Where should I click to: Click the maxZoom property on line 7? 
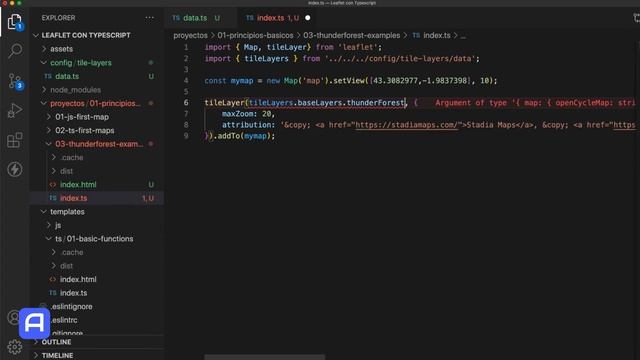click(x=240, y=113)
